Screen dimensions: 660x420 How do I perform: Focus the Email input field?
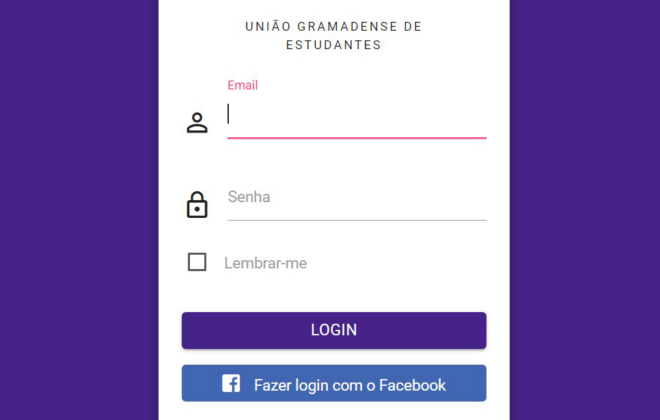[x=357, y=116]
